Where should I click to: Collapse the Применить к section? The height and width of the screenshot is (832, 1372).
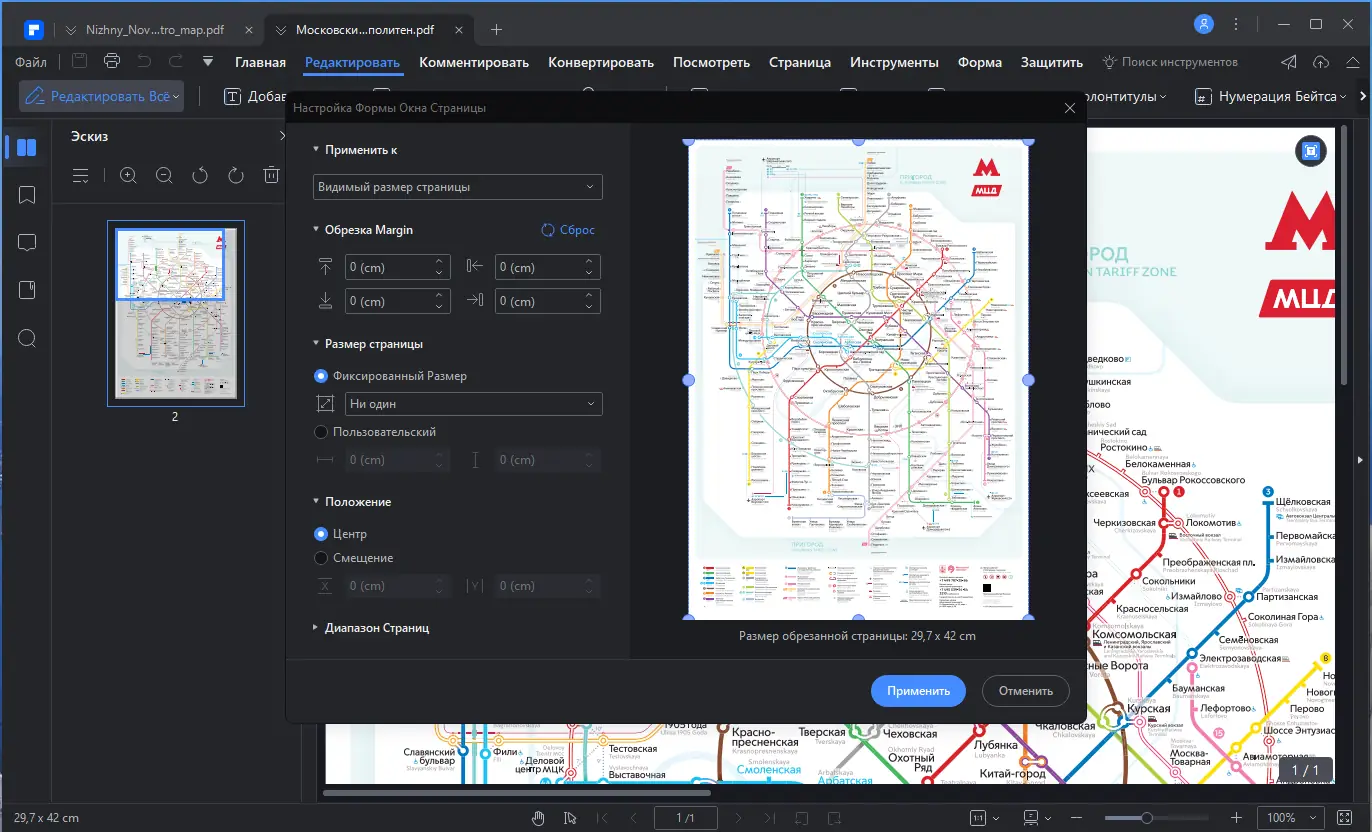coord(316,150)
